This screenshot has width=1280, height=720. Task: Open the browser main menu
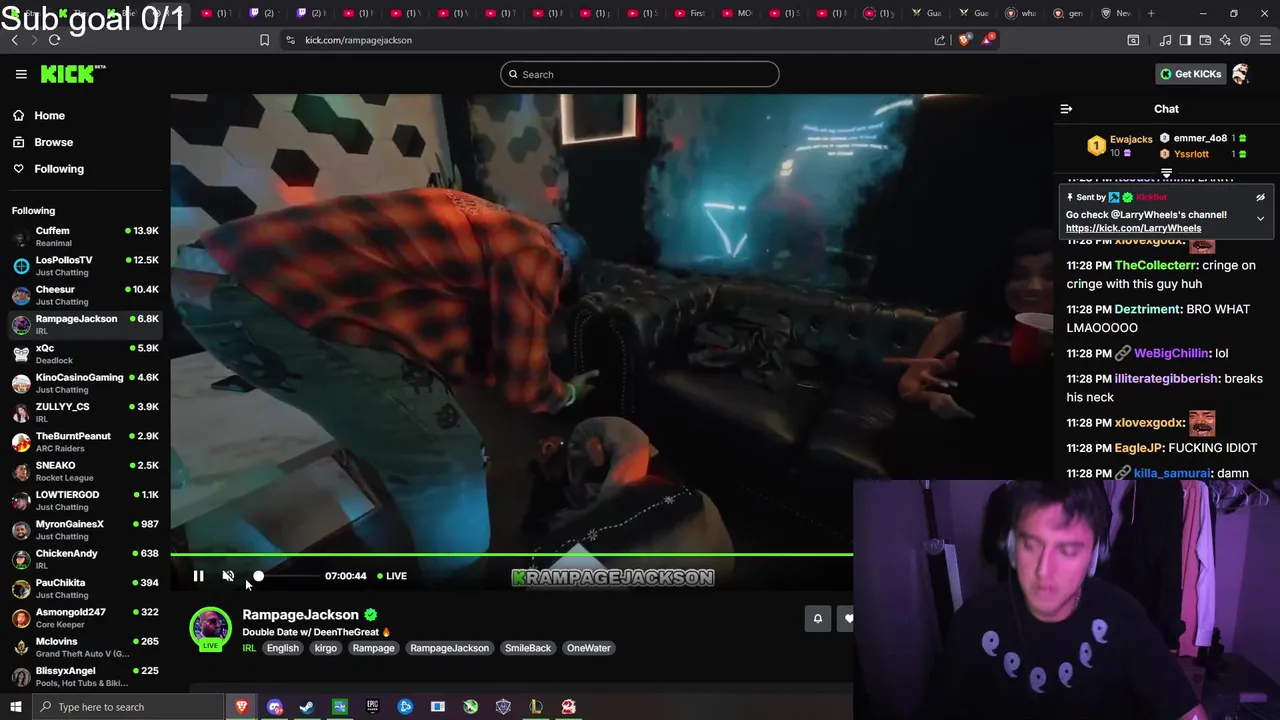point(1265,40)
